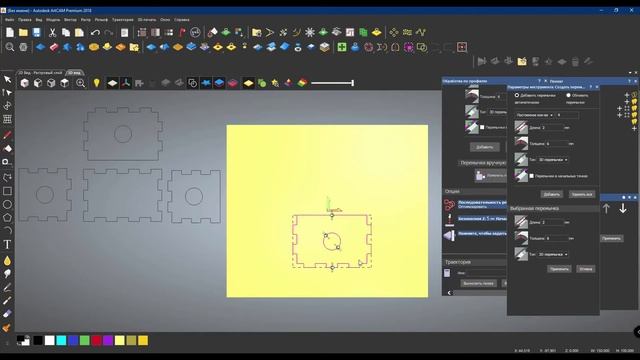This screenshot has height=360, width=640.
Task: Pick the green color swatch
Action: click(x=84, y=340)
